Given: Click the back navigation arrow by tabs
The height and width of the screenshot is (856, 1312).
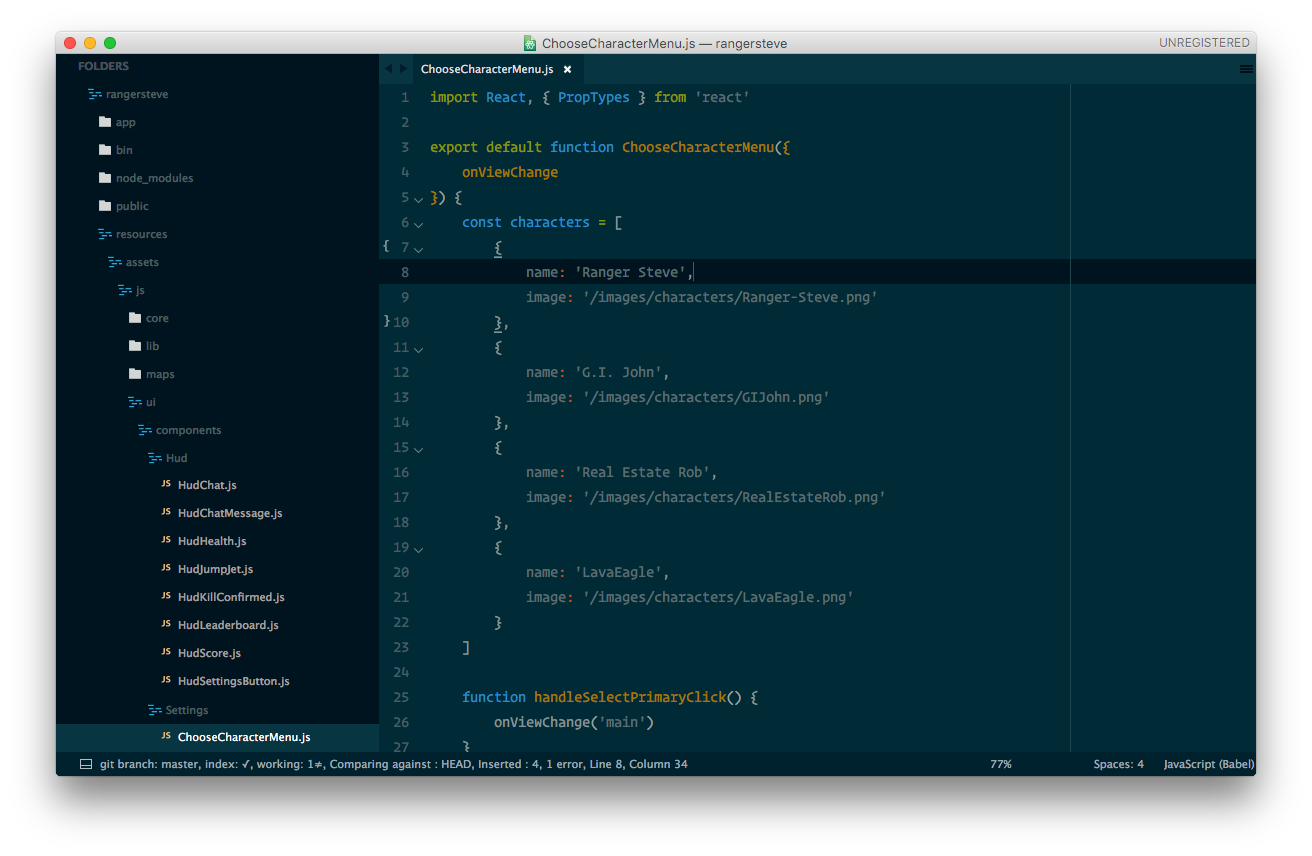Looking at the screenshot, I should 388,69.
